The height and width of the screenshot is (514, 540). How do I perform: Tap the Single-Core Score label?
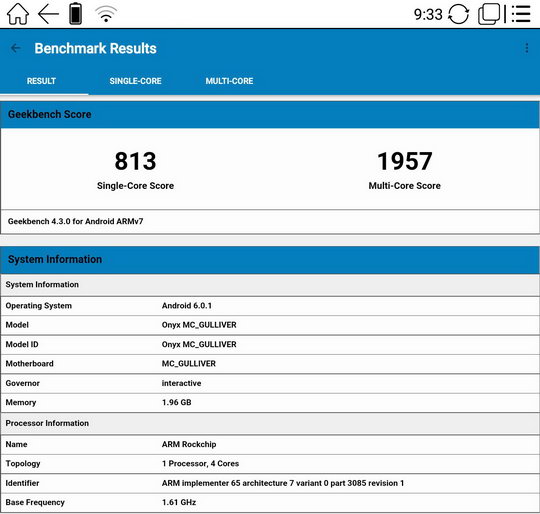point(135,186)
